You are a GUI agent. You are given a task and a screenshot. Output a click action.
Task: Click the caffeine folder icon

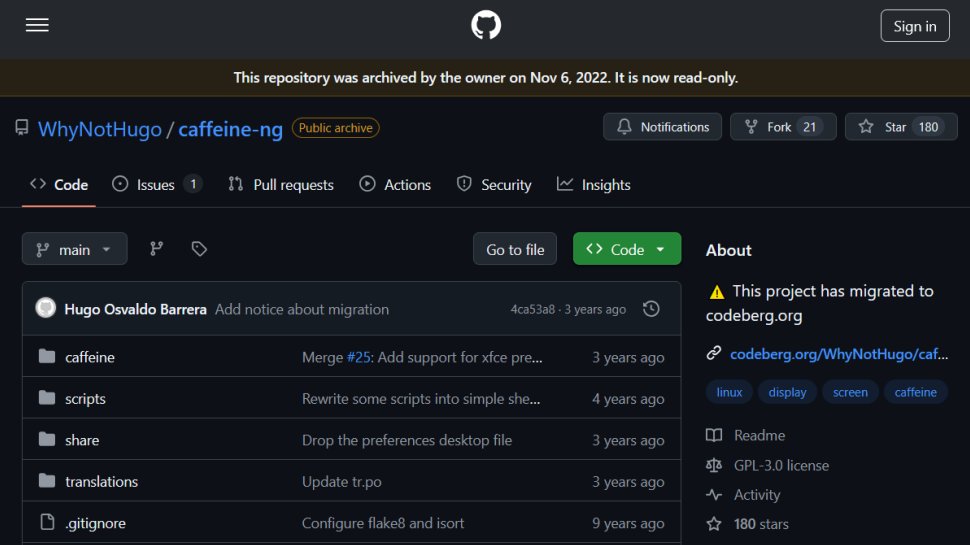47,356
